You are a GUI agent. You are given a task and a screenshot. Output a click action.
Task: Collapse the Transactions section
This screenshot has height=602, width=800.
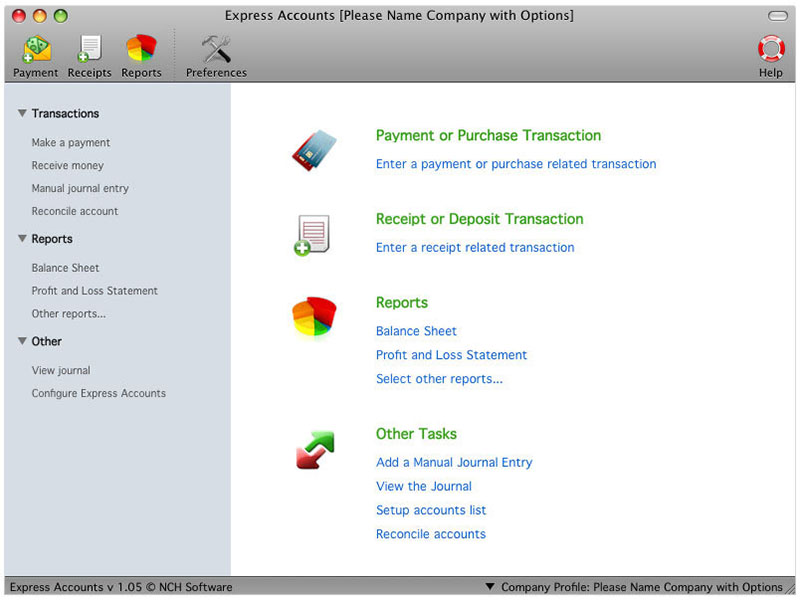22,113
